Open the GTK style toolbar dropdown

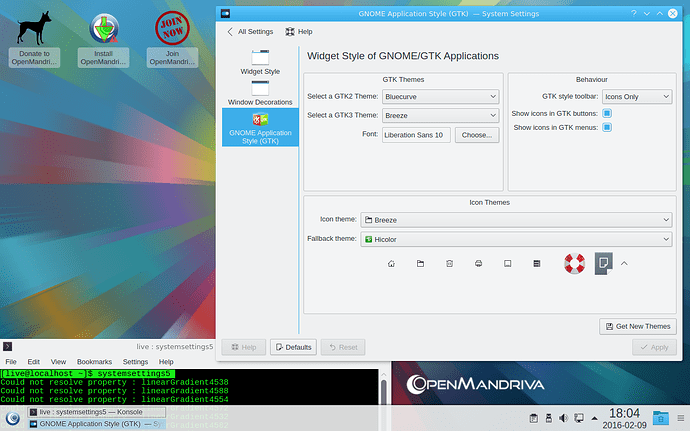pyautogui.click(x=637, y=96)
